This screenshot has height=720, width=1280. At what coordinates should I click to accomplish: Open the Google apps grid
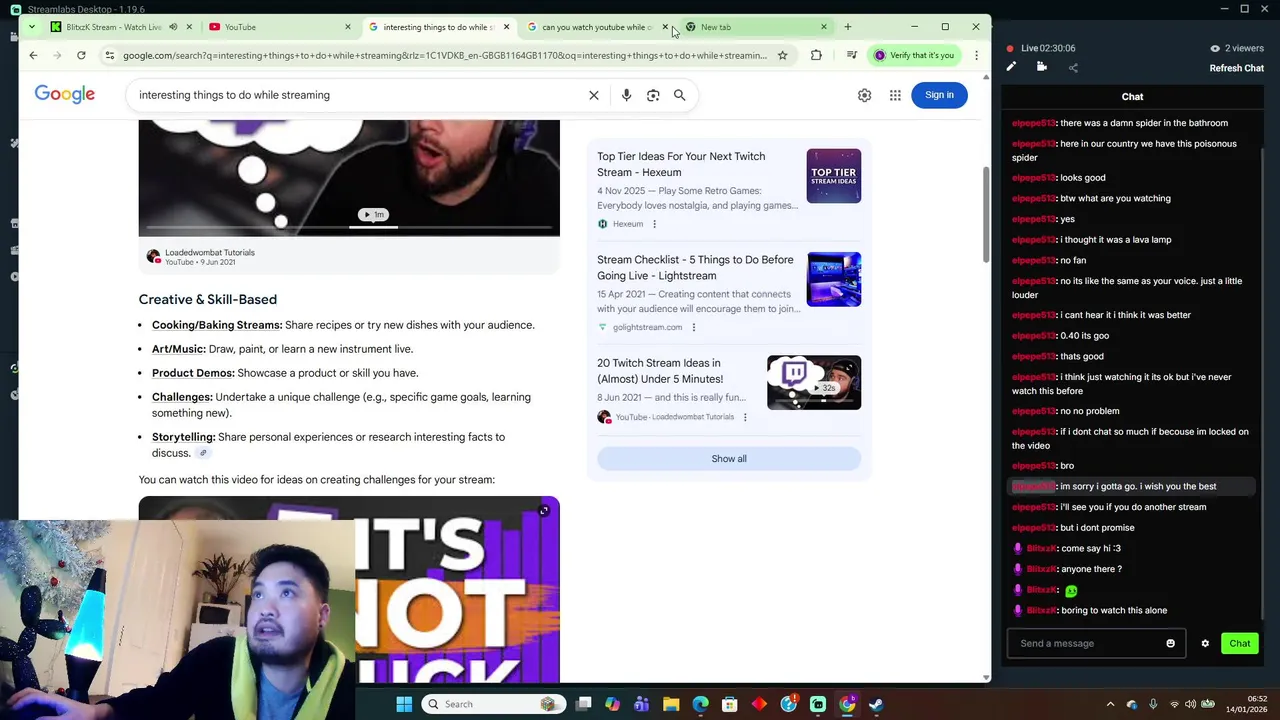click(x=895, y=95)
